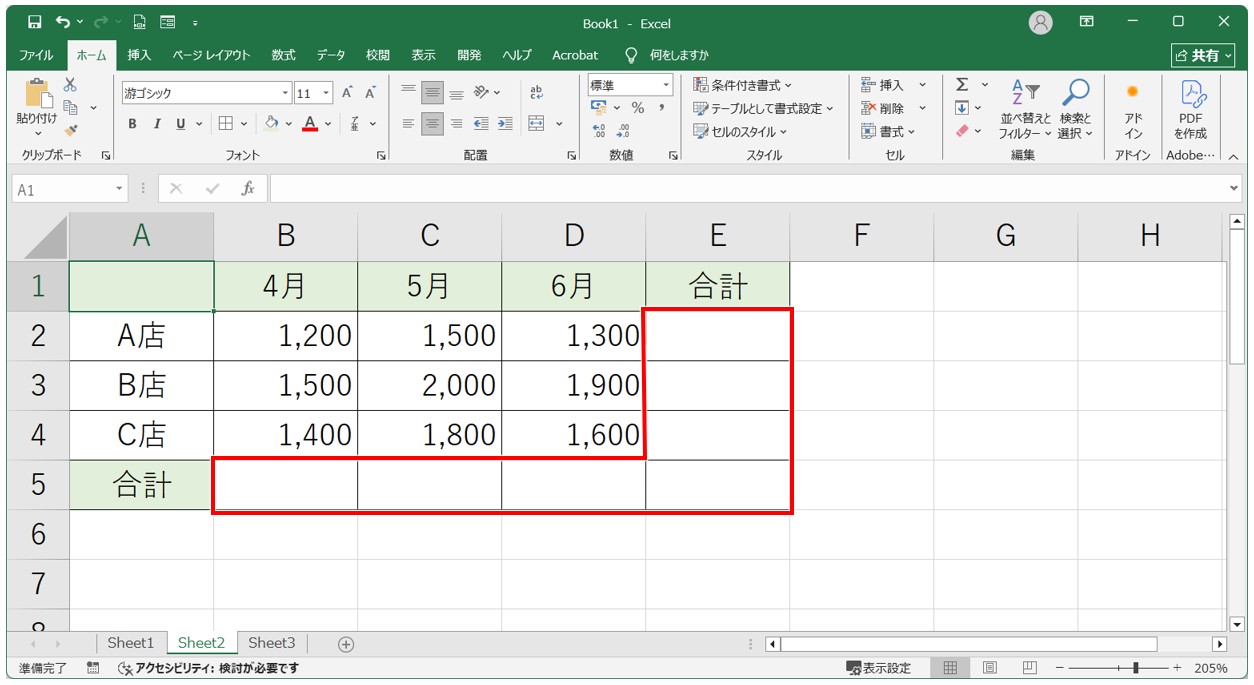Open the font size dropdown
This screenshot has height=685, width=1254.
tap(327, 93)
